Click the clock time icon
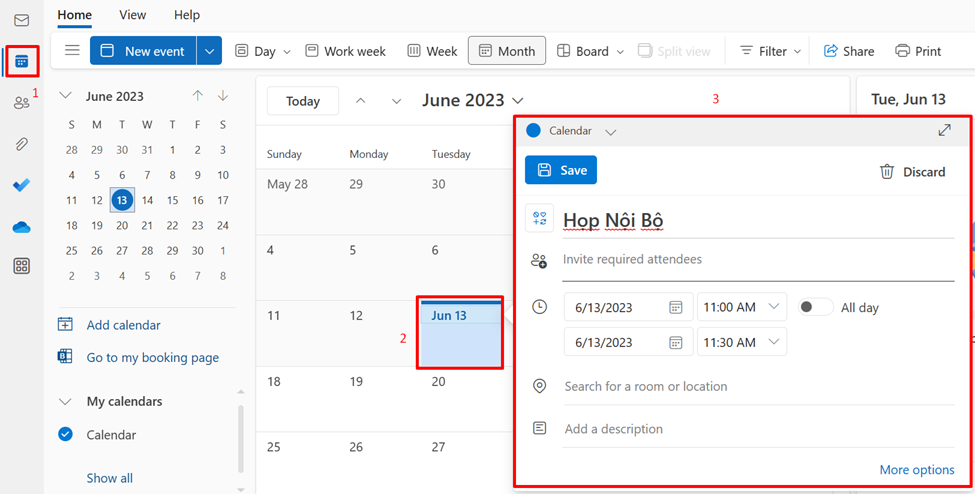 click(540, 306)
